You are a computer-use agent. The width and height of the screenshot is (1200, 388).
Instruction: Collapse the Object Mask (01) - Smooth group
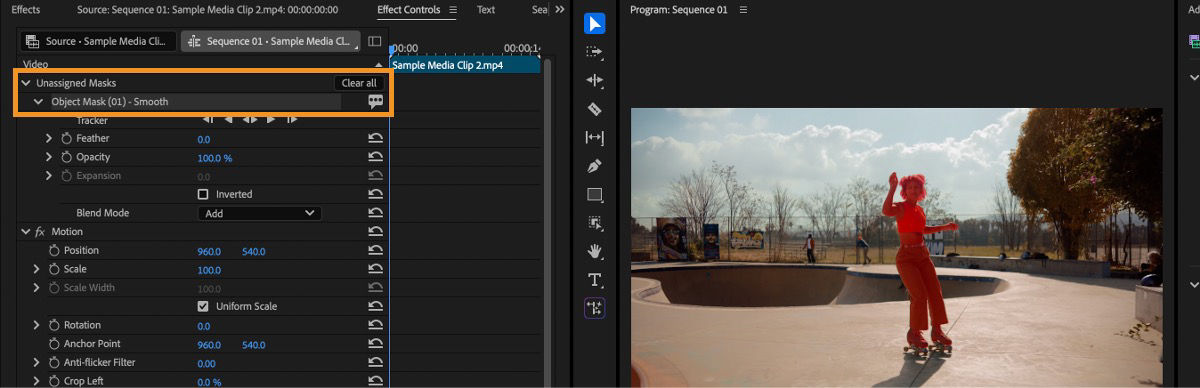click(x=38, y=101)
